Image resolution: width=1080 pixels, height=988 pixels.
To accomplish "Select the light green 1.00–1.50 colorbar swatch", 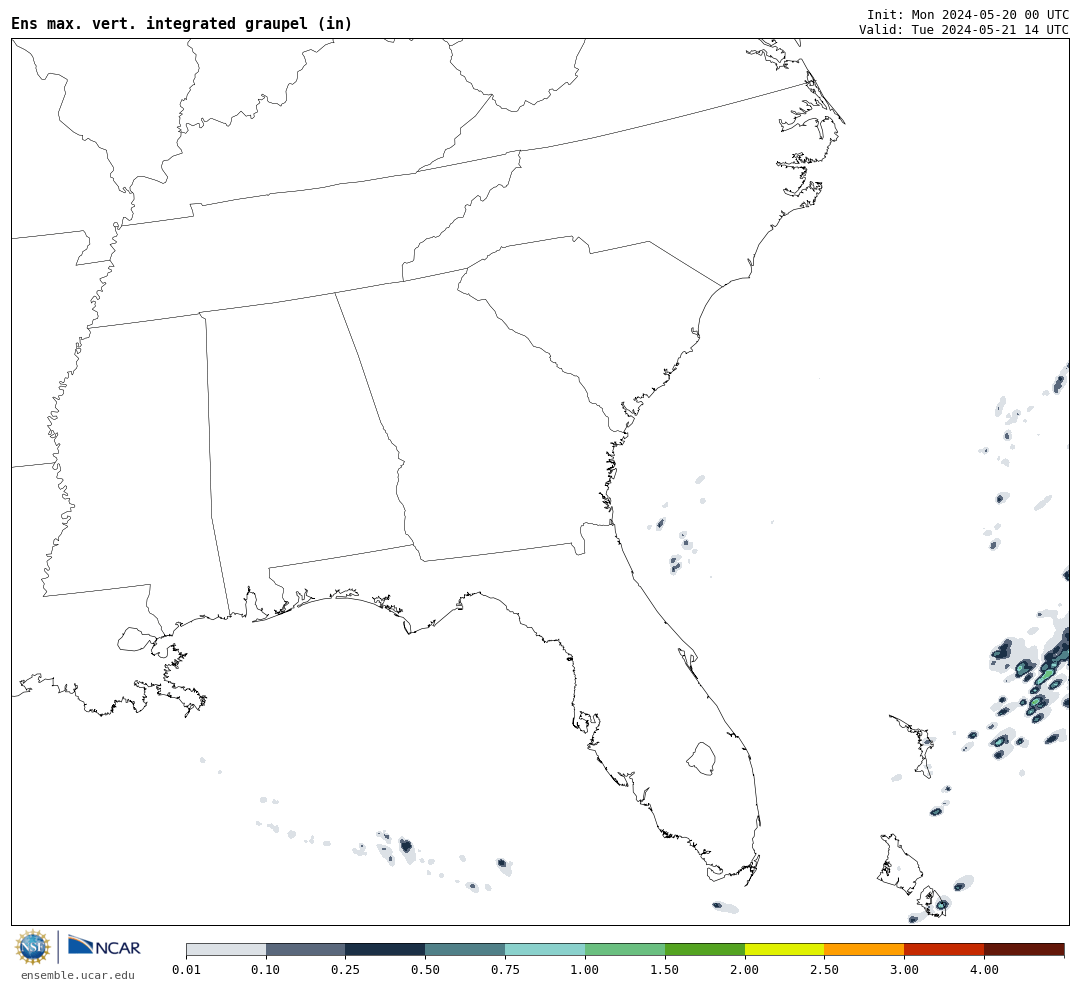I will pyautogui.click(x=625, y=949).
